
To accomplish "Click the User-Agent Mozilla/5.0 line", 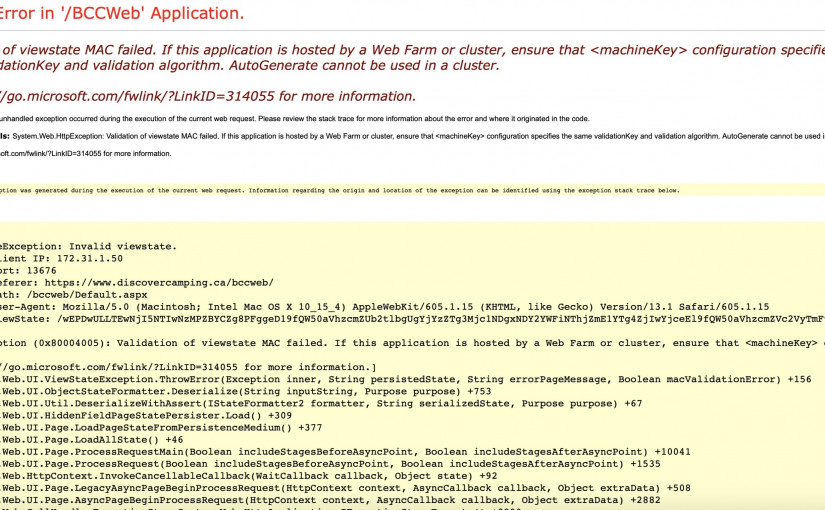I will click(x=385, y=306).
